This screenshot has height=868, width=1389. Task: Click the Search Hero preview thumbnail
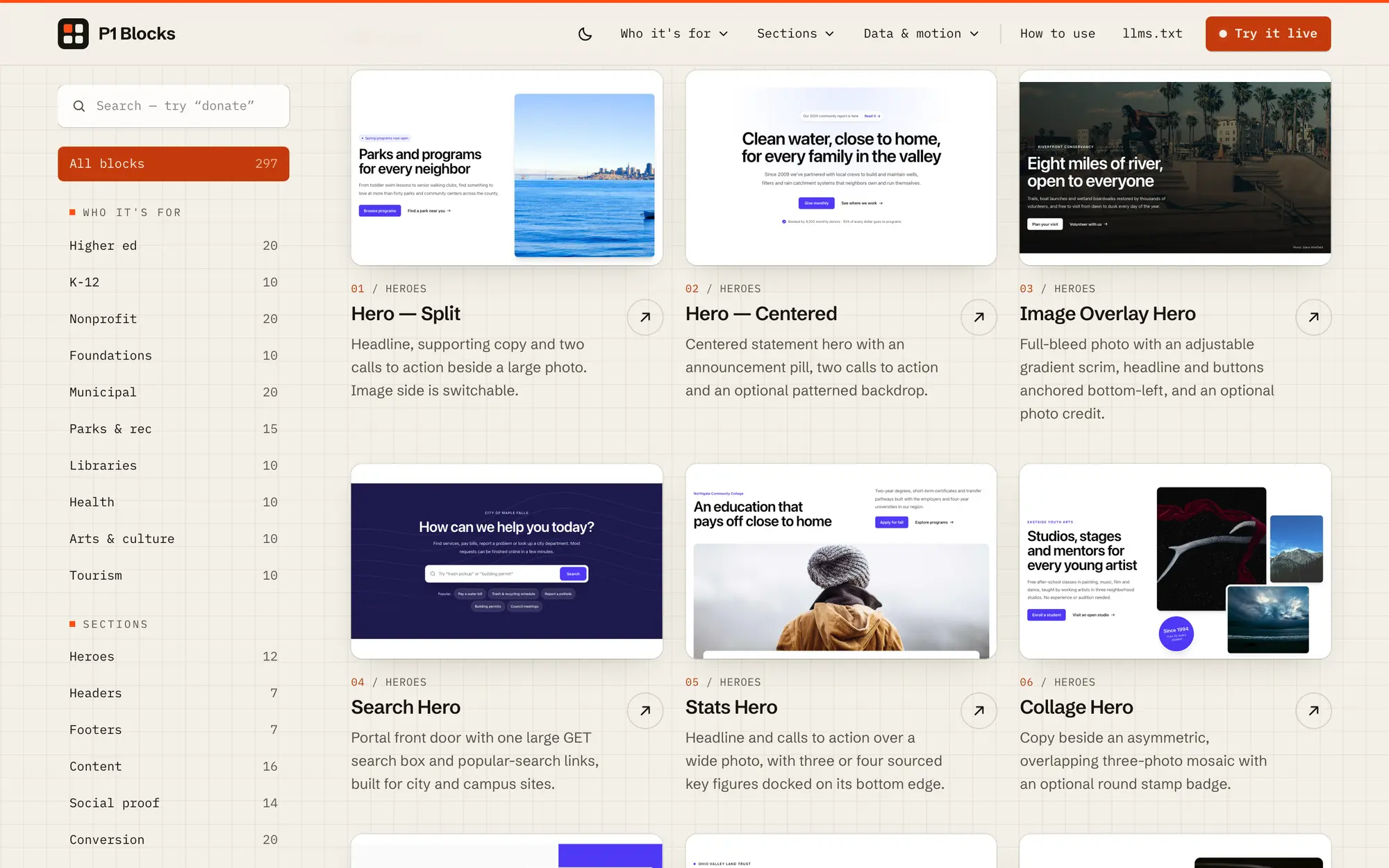coord(507,561)
